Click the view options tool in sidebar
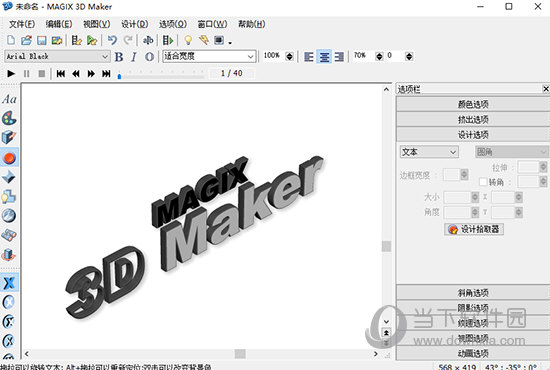The height and width of the screenshot is (370, 550). (x=9, y=235)
